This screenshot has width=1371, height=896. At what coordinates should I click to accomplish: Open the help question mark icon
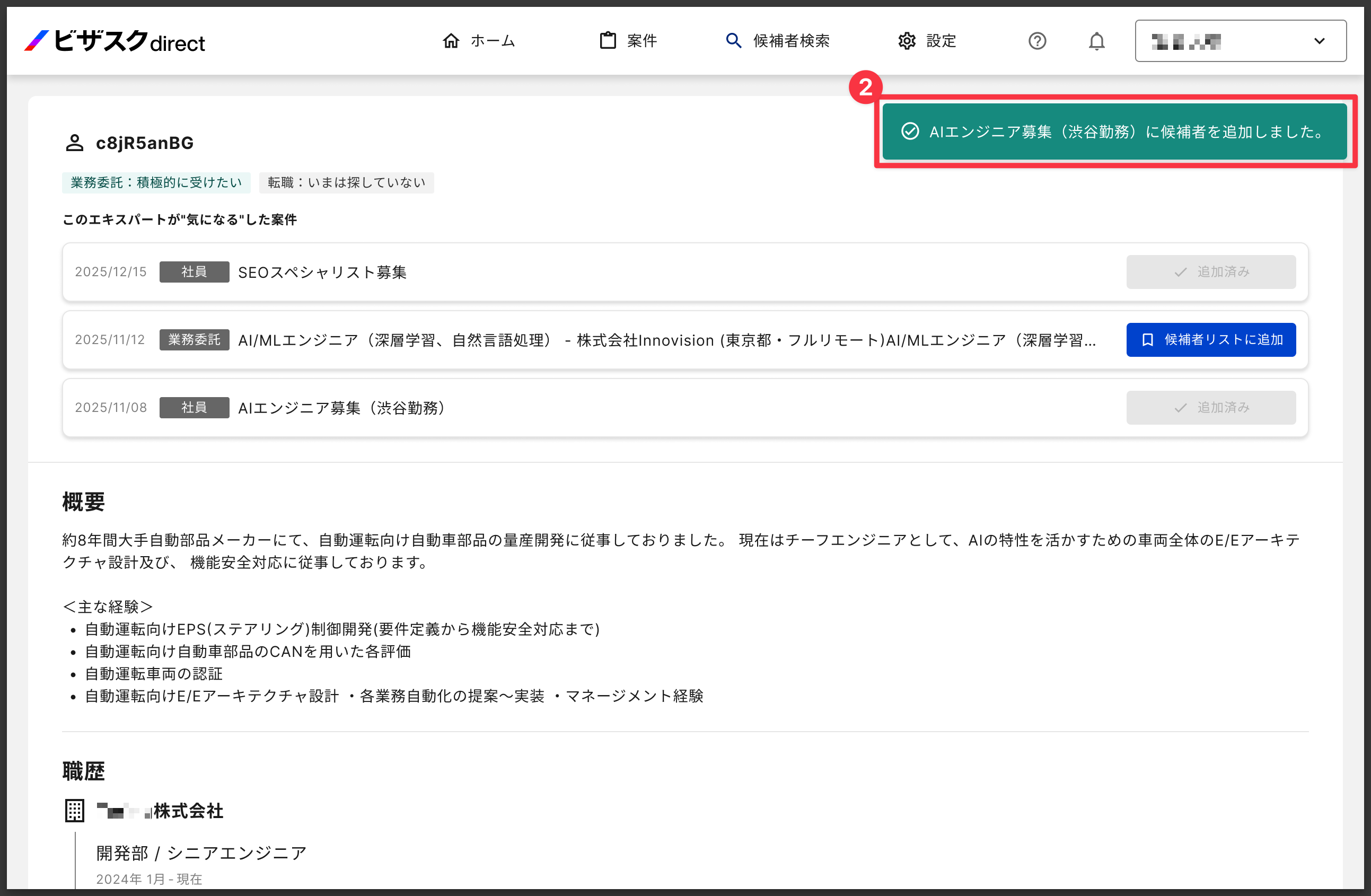click(1037, 41)
